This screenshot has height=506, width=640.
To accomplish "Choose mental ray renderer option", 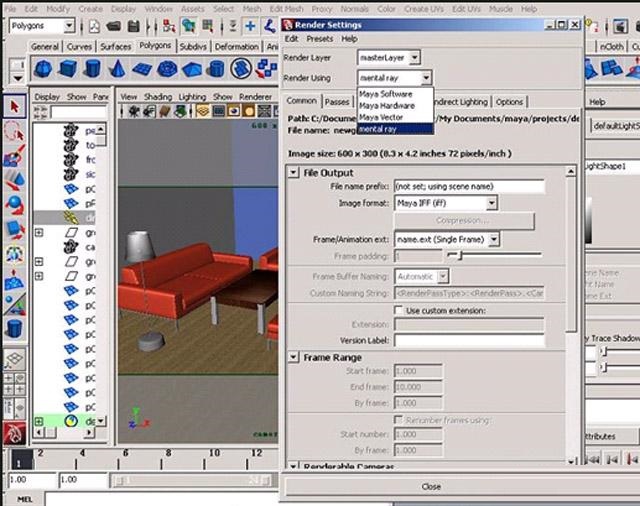I will click(395, 129).
